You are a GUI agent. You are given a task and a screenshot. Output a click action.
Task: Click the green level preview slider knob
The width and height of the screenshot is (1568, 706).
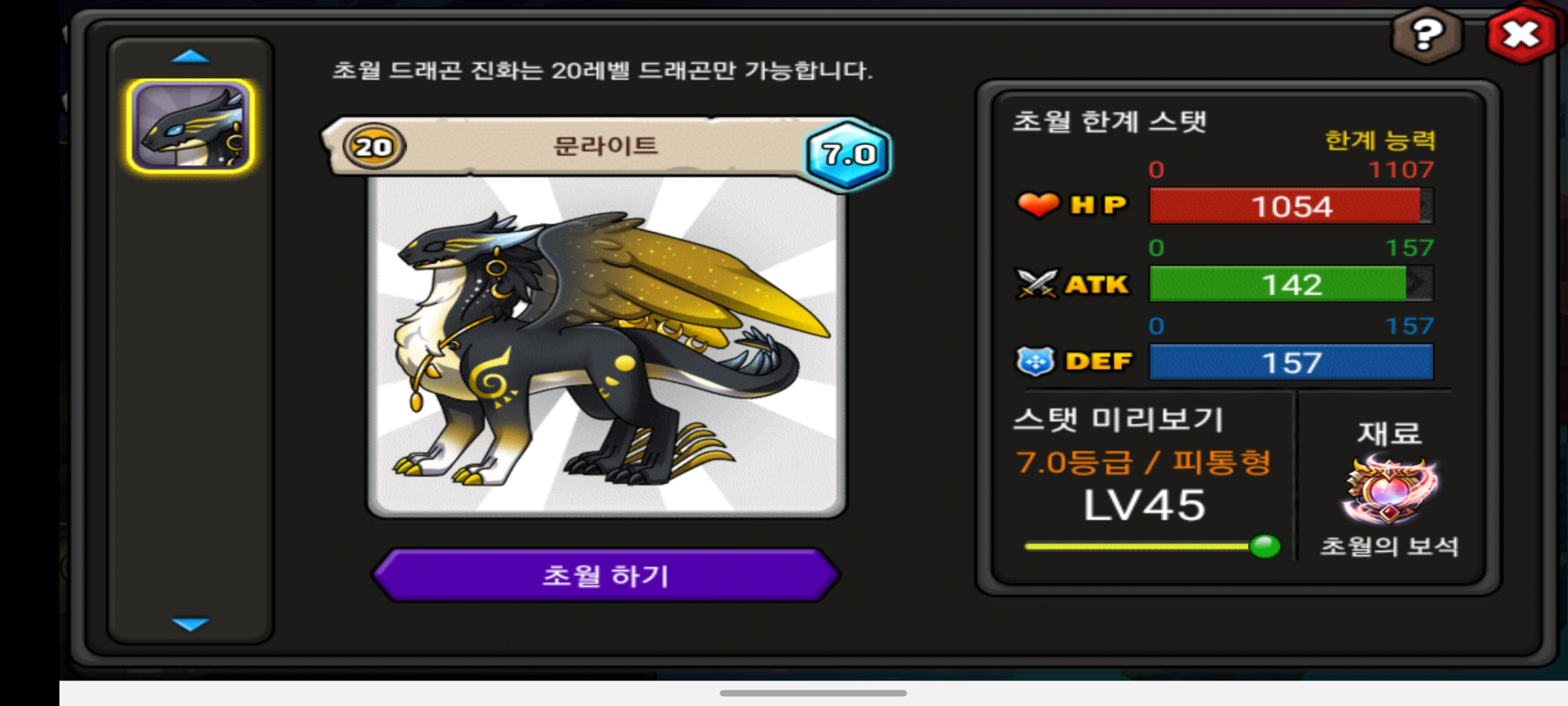pos(1265,546)
